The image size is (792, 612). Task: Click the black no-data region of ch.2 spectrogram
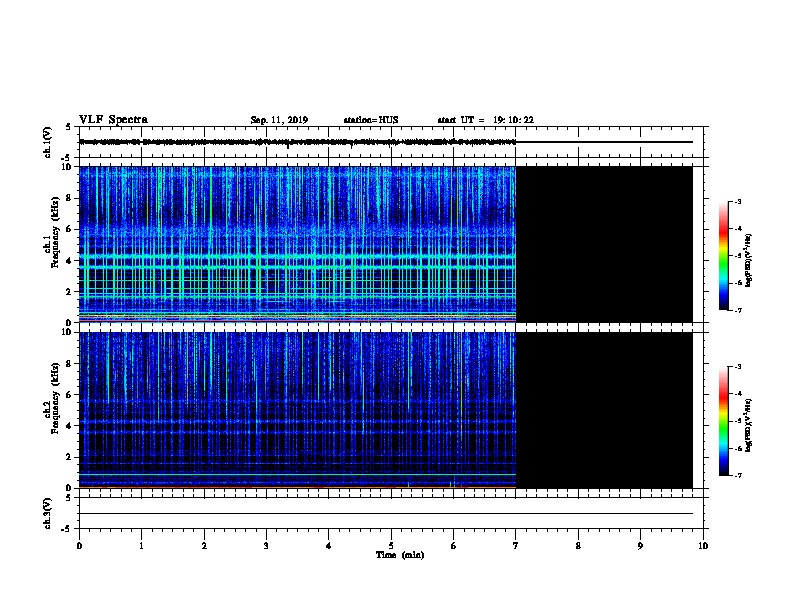click(x=604, y=410)
